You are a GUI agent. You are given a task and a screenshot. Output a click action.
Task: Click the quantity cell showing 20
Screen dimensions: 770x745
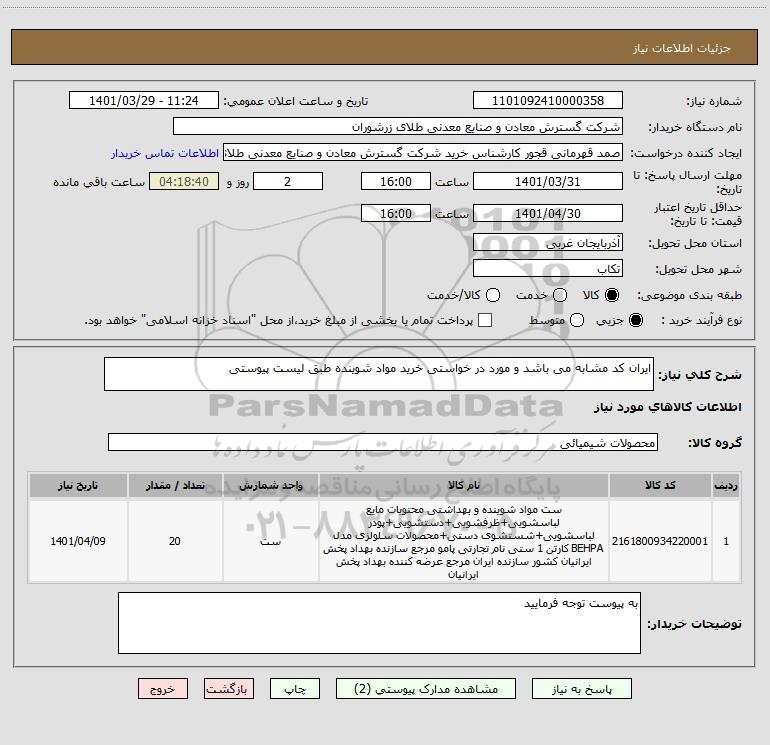coord(175,541)
